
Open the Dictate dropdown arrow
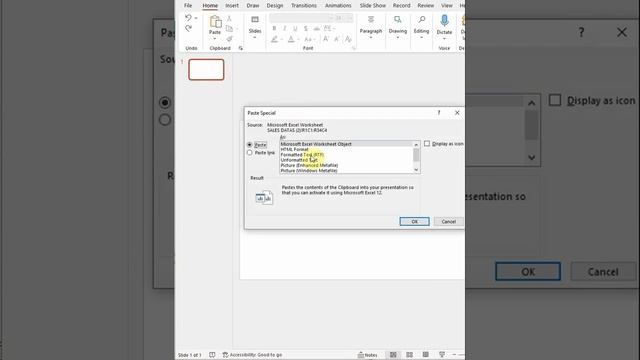444,39
